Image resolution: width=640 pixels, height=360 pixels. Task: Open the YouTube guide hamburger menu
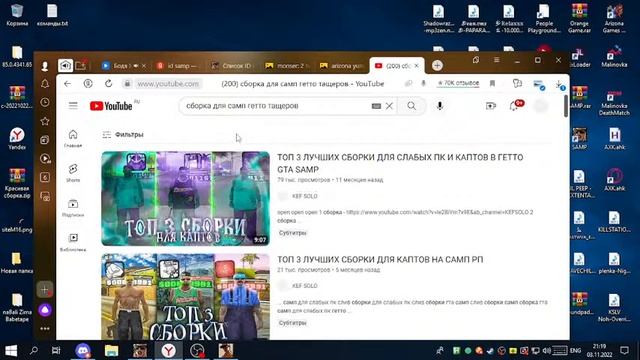[73, 106]
